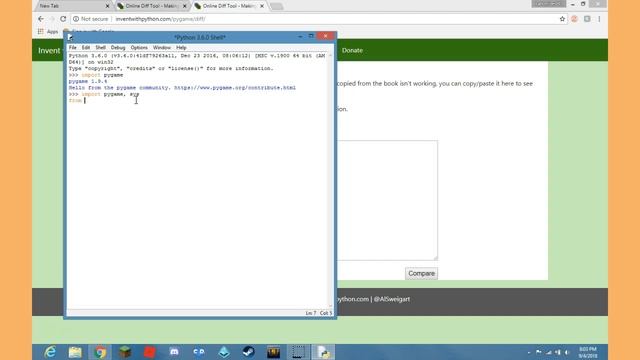This screenshot has height=360, width=640.
Task: Open the Shell menu in IDLE
Action: [100, 48]
